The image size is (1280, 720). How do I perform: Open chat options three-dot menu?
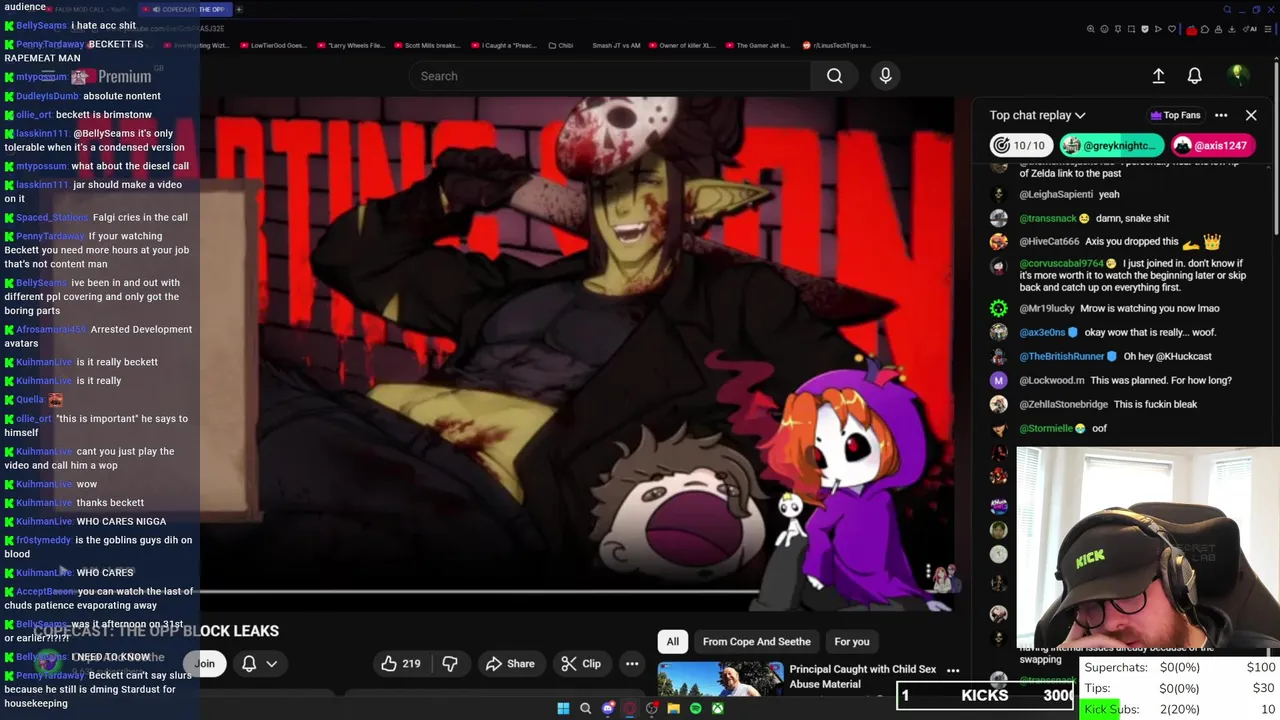pos(1221,115)
